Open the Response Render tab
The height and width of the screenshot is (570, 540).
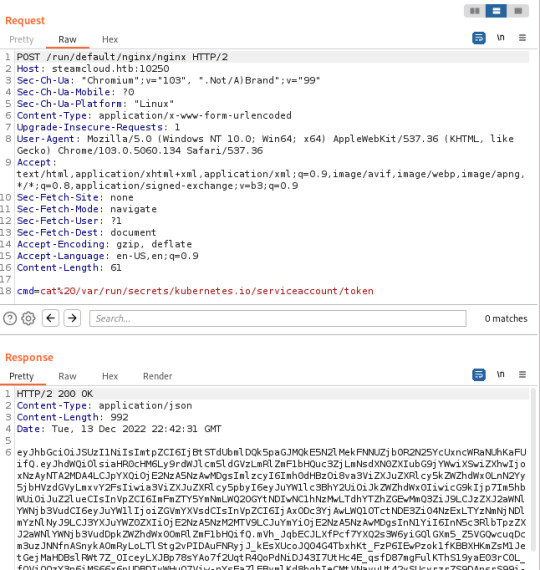click(157, 376)
